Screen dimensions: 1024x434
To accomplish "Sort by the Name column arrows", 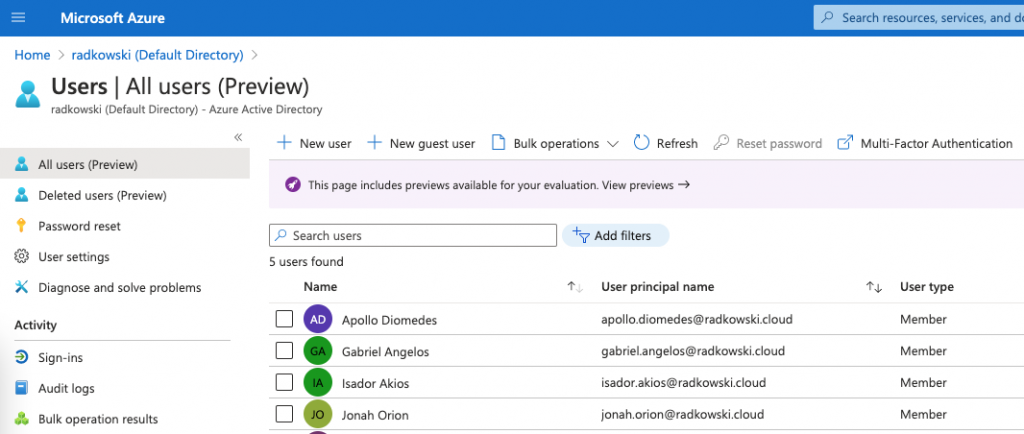I will click(x=575, y=287).
